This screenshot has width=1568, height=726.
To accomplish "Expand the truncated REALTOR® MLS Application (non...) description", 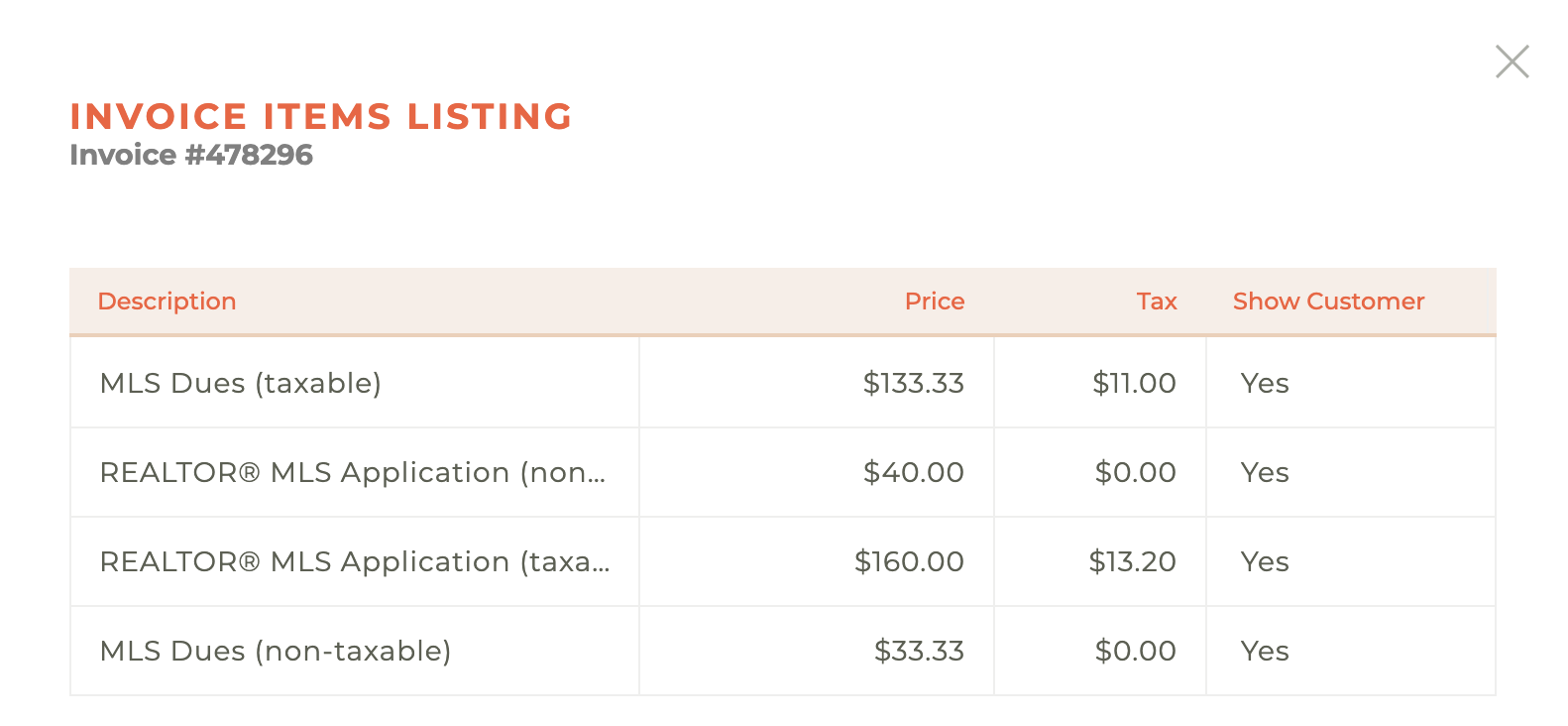I will click(x=352, y=472).
